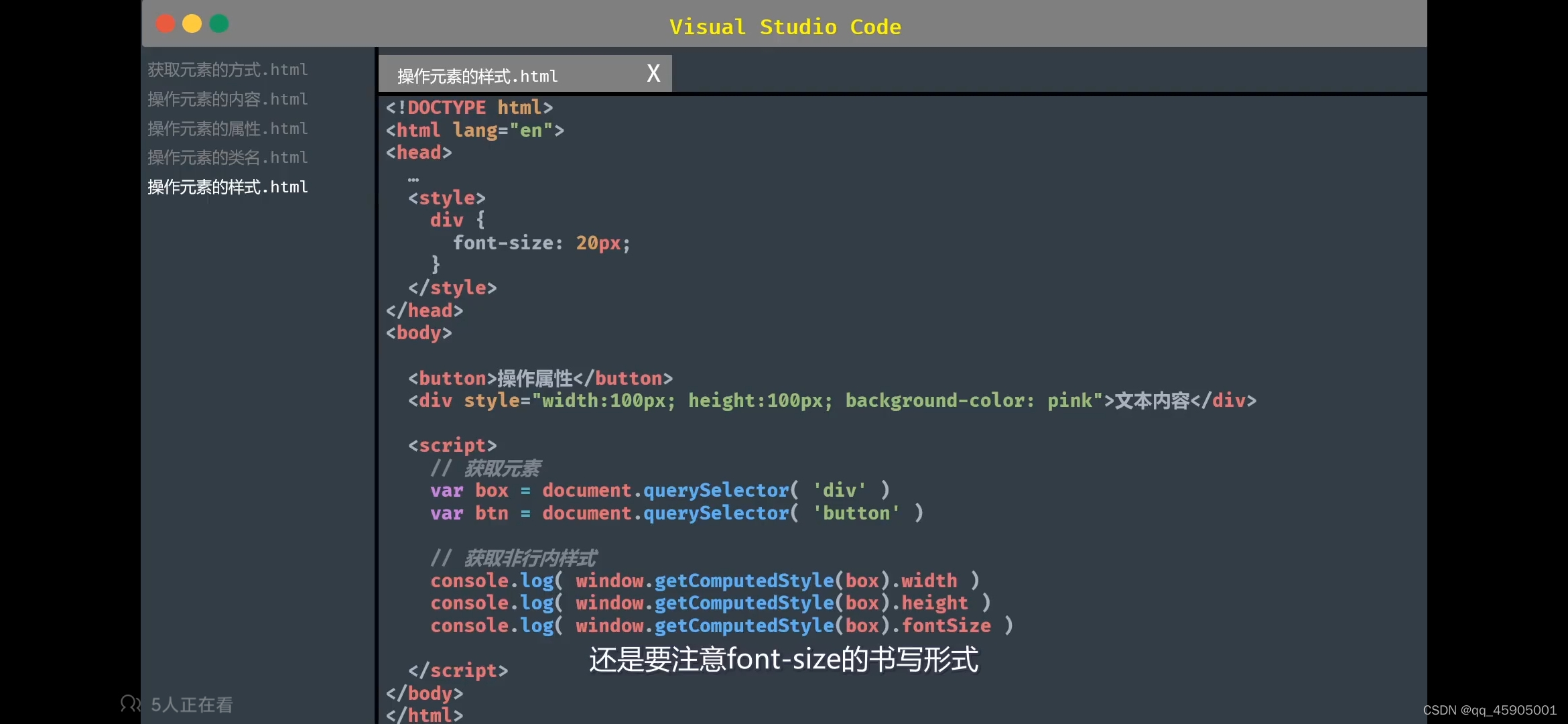Click the 5人正在看 viewer count
The height and width of the screenshot is (724, 1568).
tap(192, 705)
